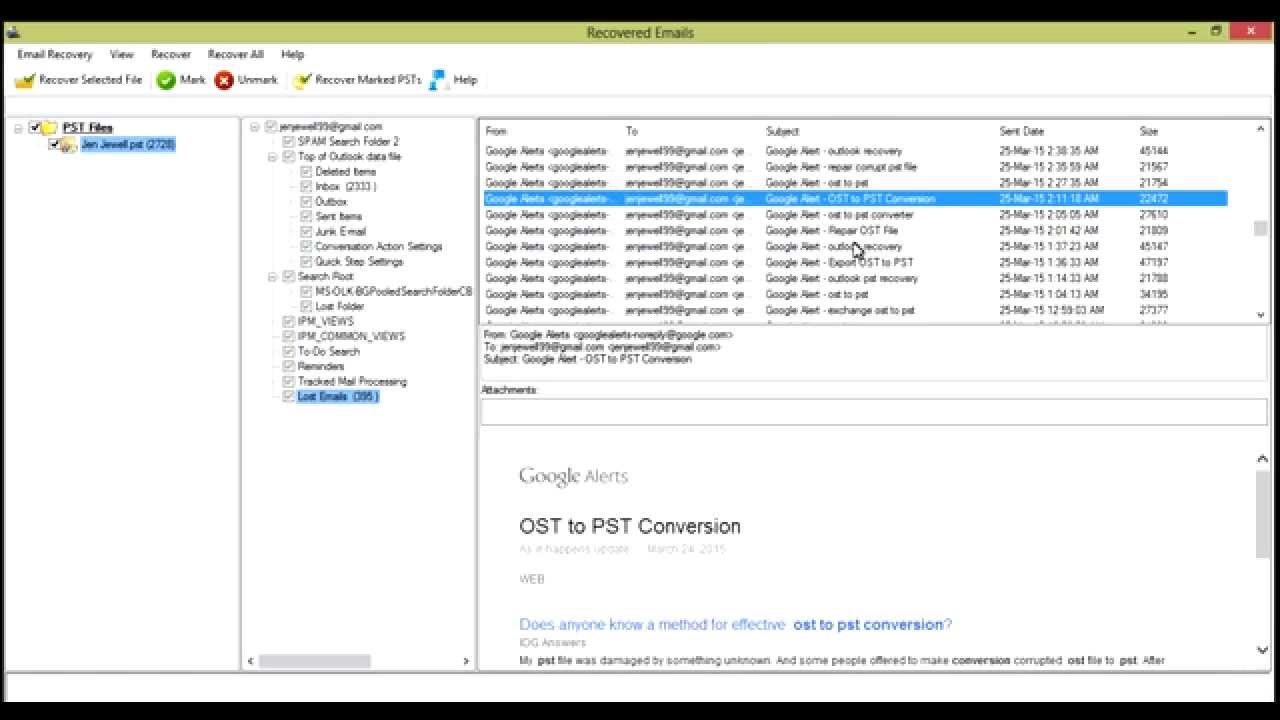Uncheck the Reminders checkbox
This screenshot has height=720, width=1280.
(x=288, y=367)
